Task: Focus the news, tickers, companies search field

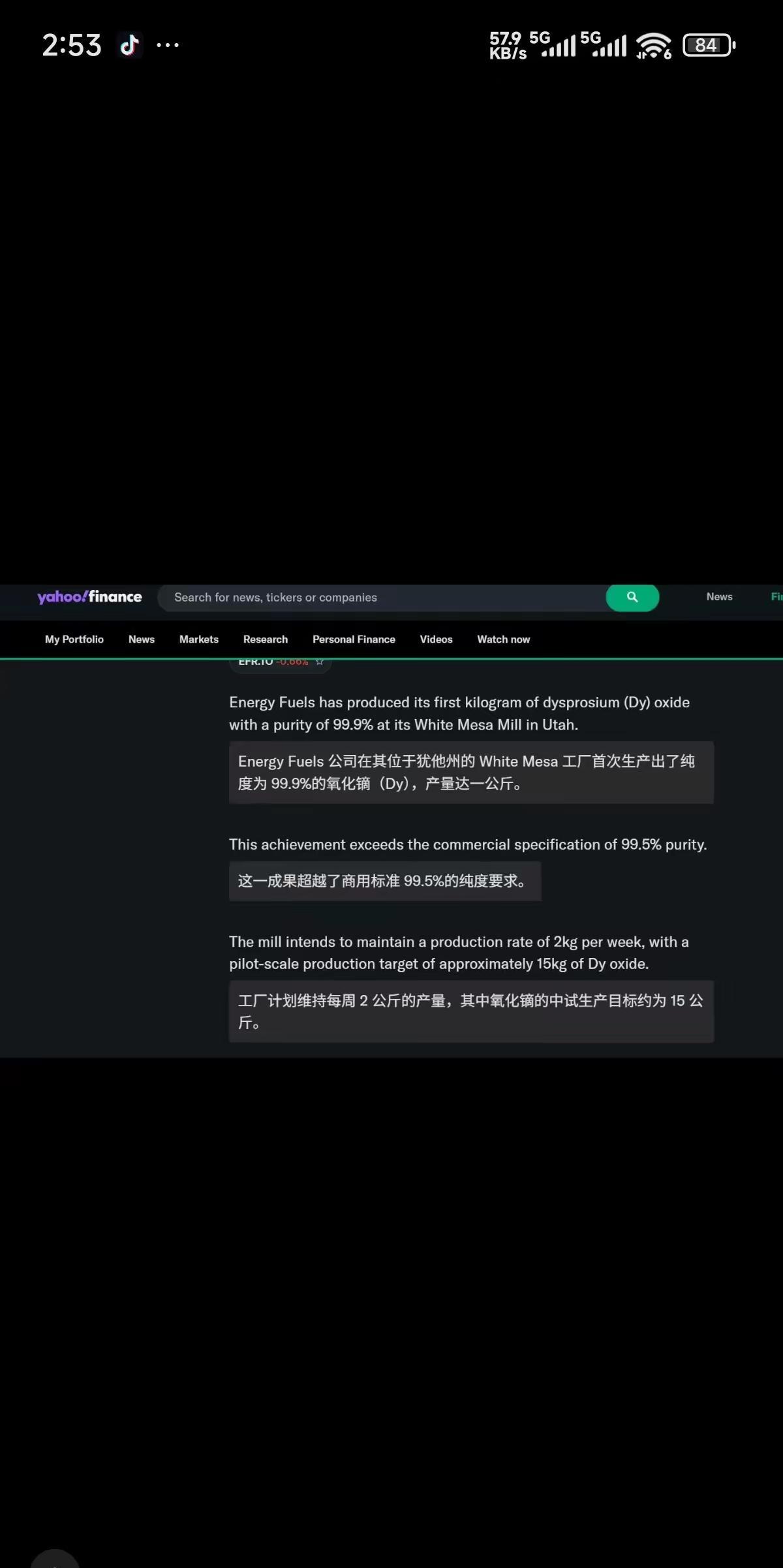Action: coord(382,598)
